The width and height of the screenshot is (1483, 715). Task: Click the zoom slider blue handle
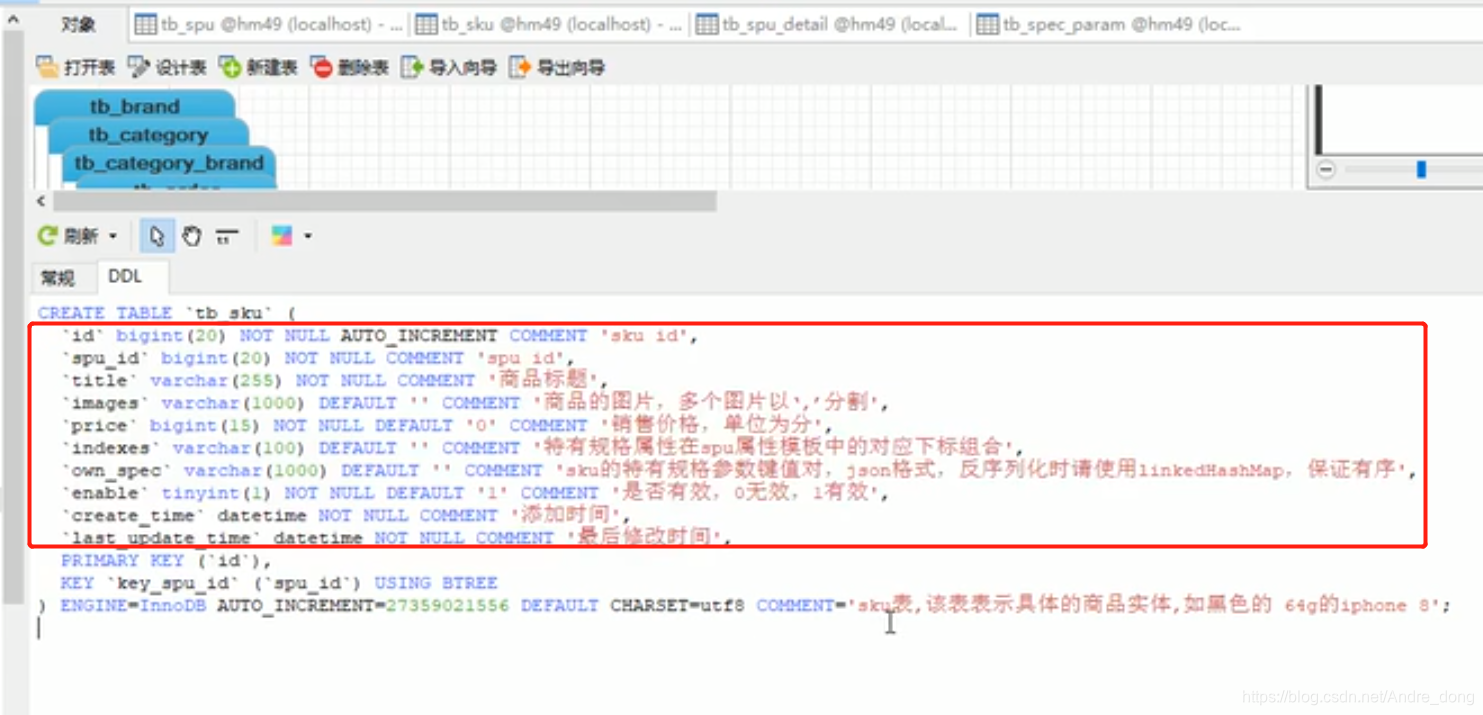(x=1421, y=169)
